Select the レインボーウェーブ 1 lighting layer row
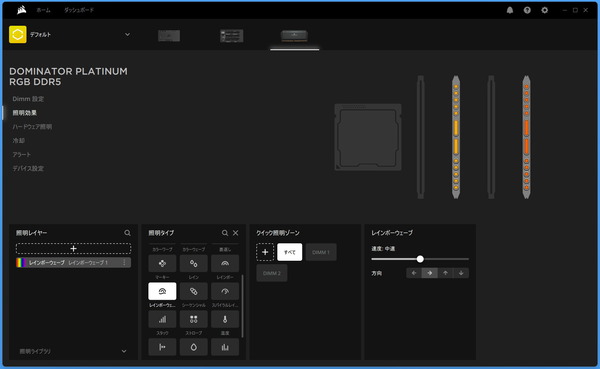The width and height of the screenshot is (600, 369). [73, 263]
